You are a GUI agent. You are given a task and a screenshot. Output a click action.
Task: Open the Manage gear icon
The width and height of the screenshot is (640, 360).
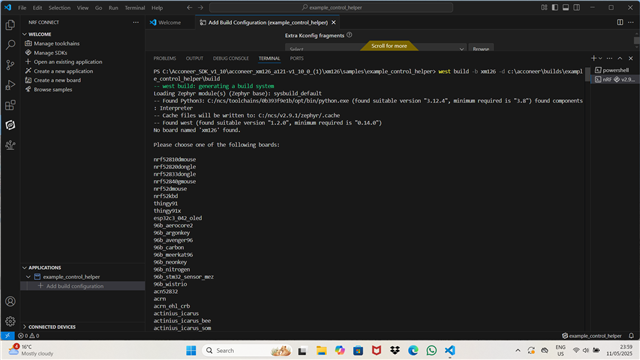pos(10,321)
